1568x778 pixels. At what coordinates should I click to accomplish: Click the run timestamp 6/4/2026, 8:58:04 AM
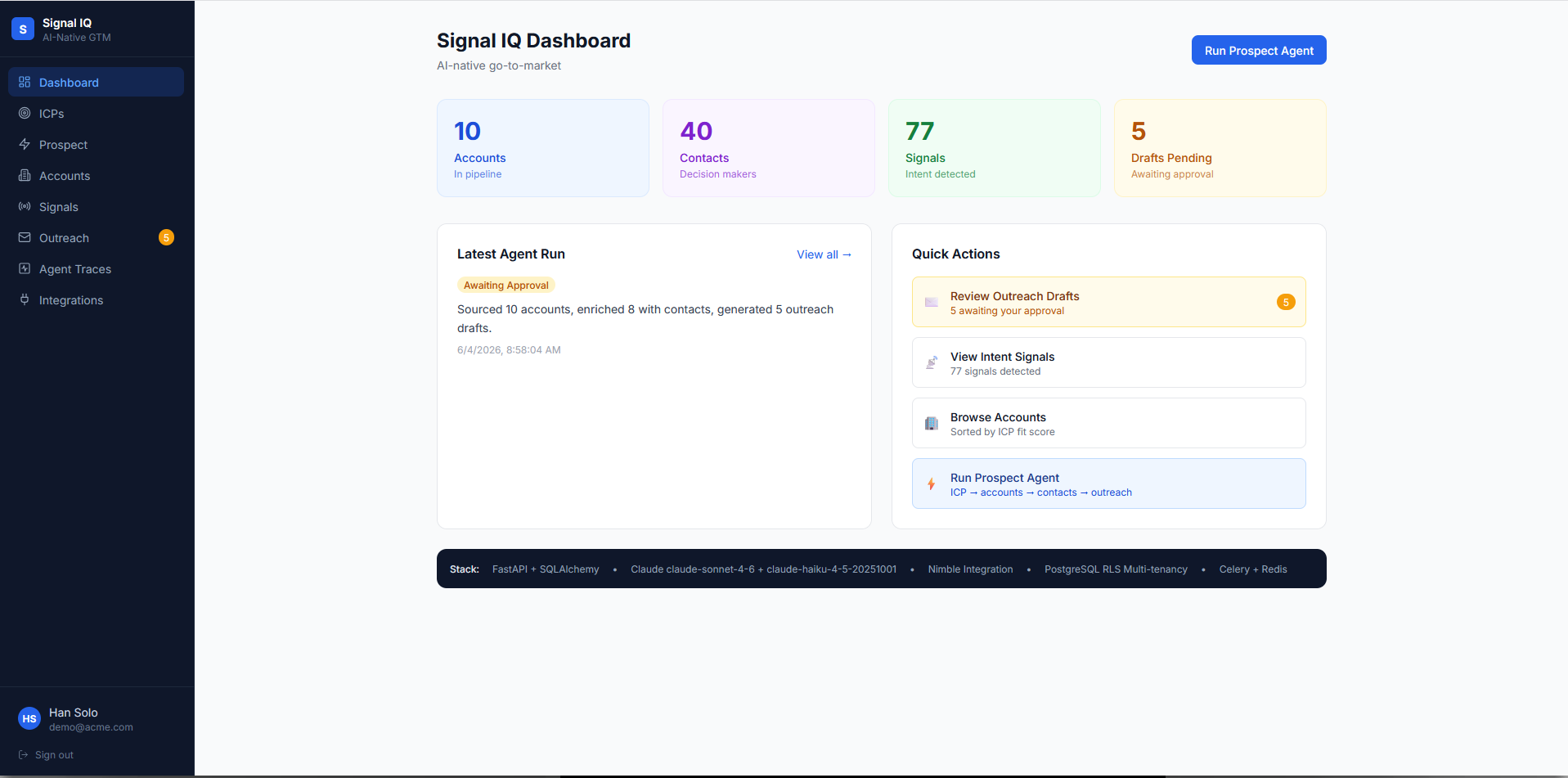pyautogui.click(x=509, y=350)
